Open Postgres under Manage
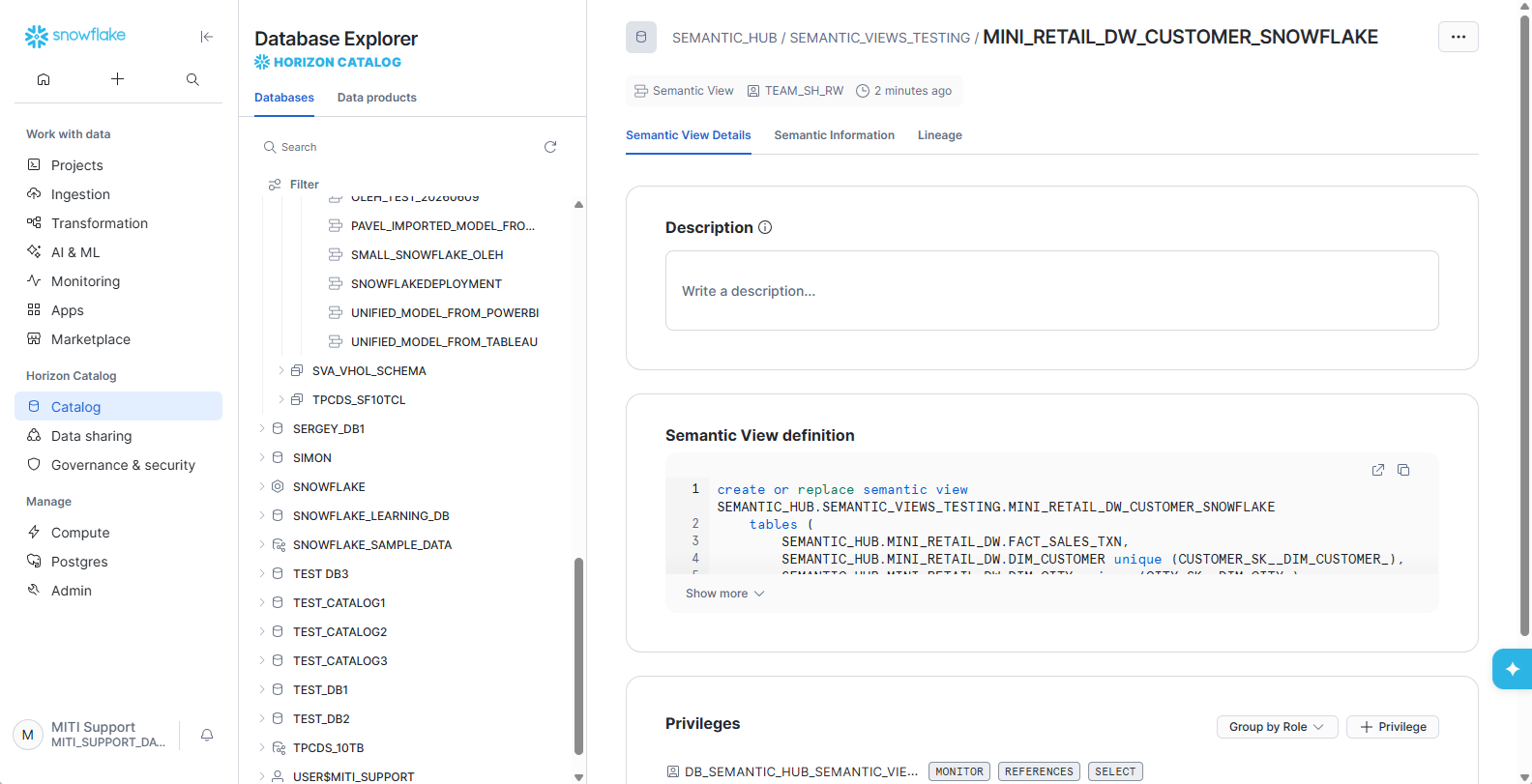This screenshot has height=784, width=1532. click(118, 562)
